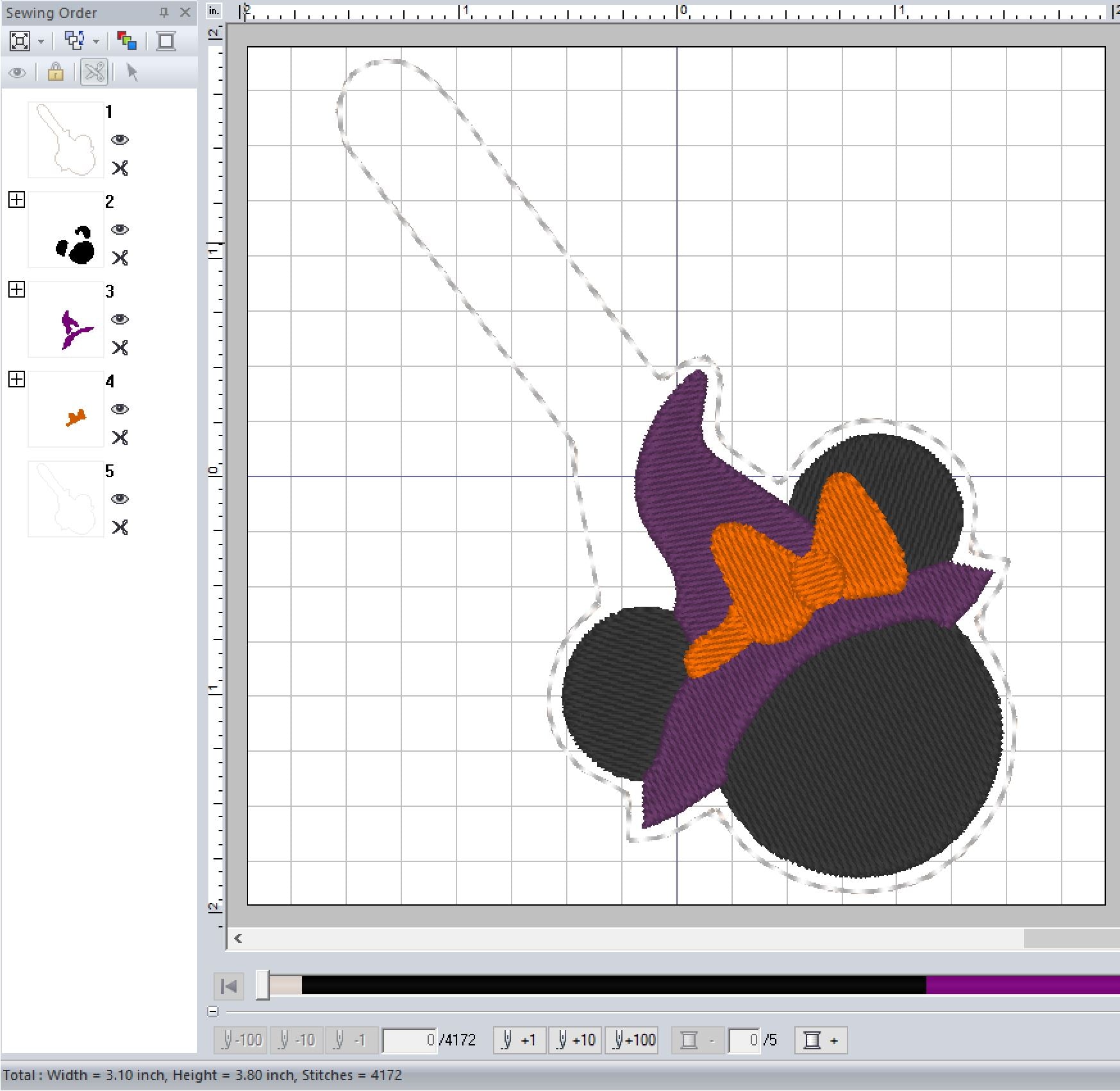
Task: Click the scissors icon under object 1
Action: pos(120,168)
